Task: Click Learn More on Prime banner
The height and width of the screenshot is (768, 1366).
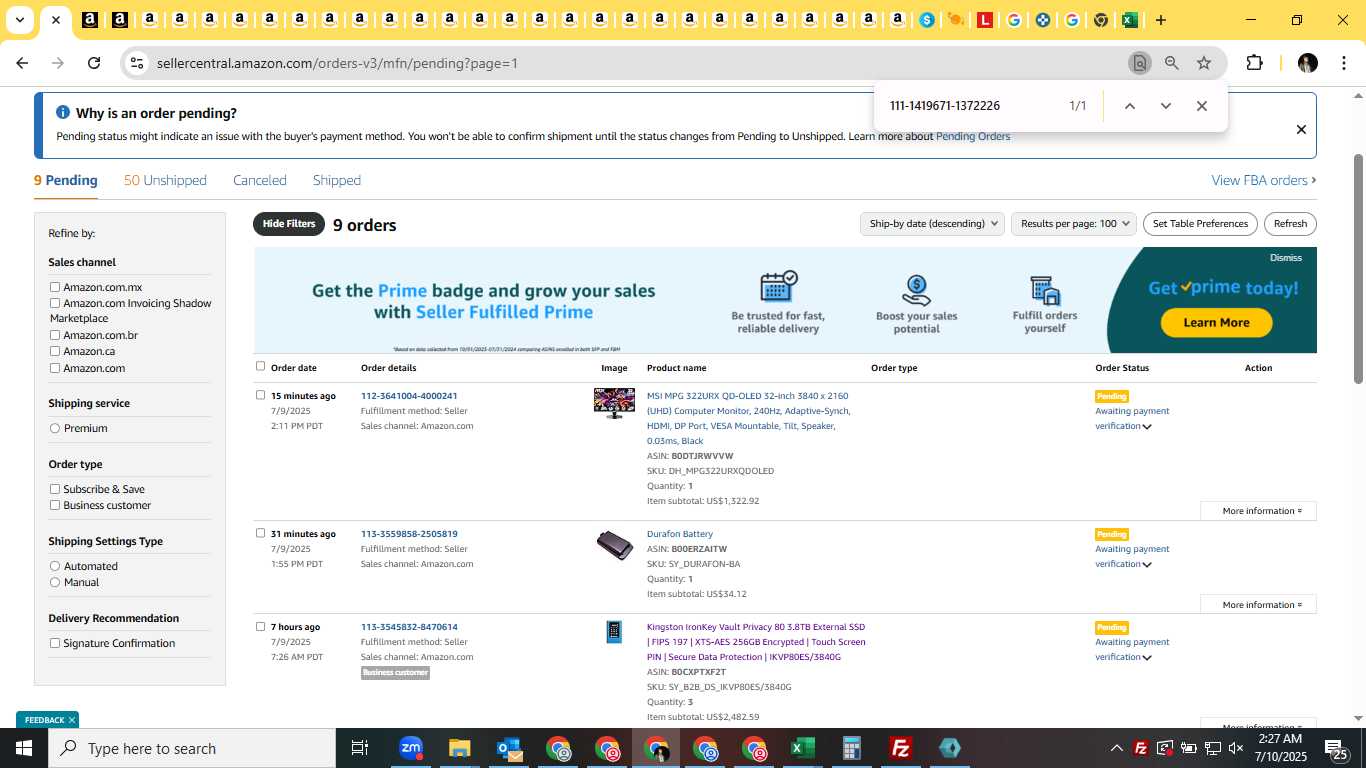Action: point(1216,322)
